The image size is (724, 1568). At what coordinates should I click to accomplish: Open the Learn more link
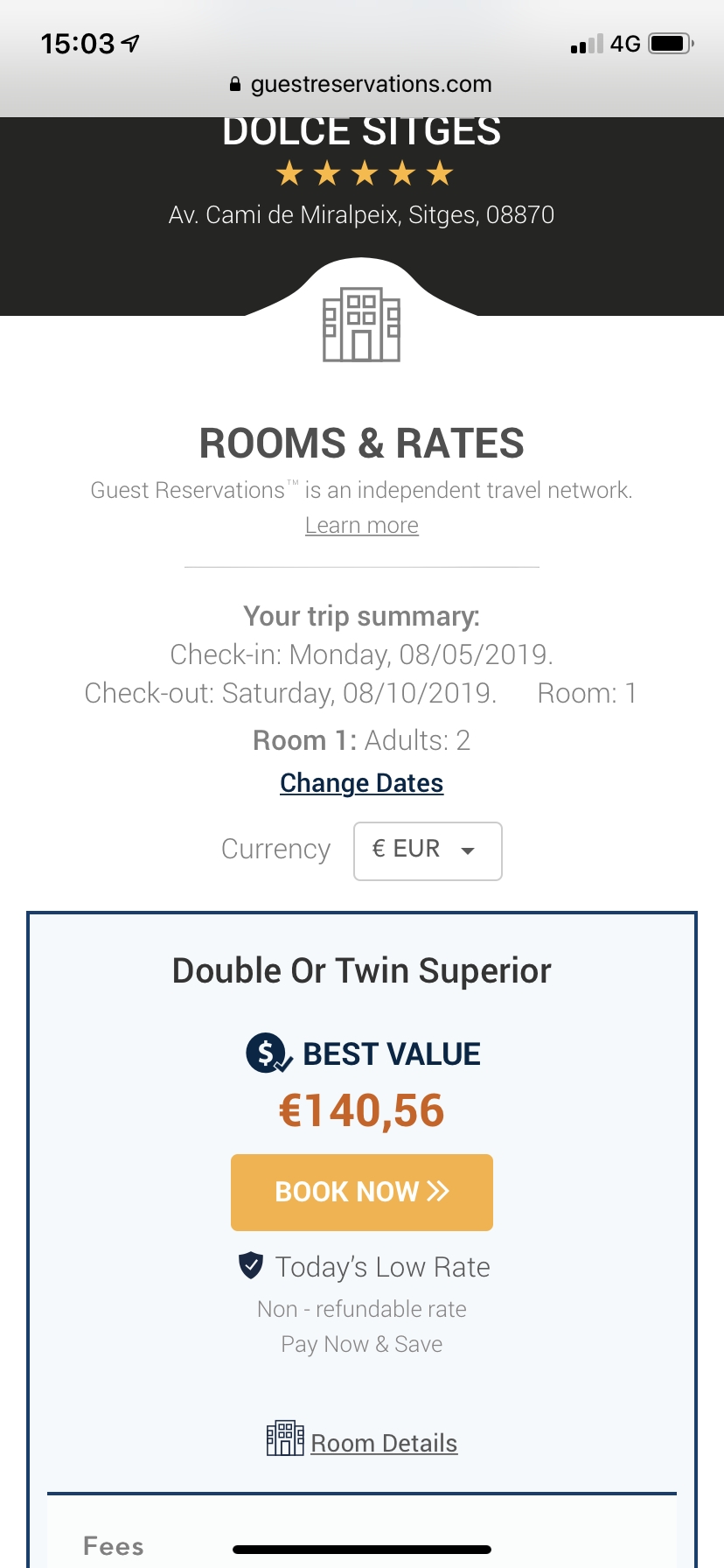(x=361, y=525)
